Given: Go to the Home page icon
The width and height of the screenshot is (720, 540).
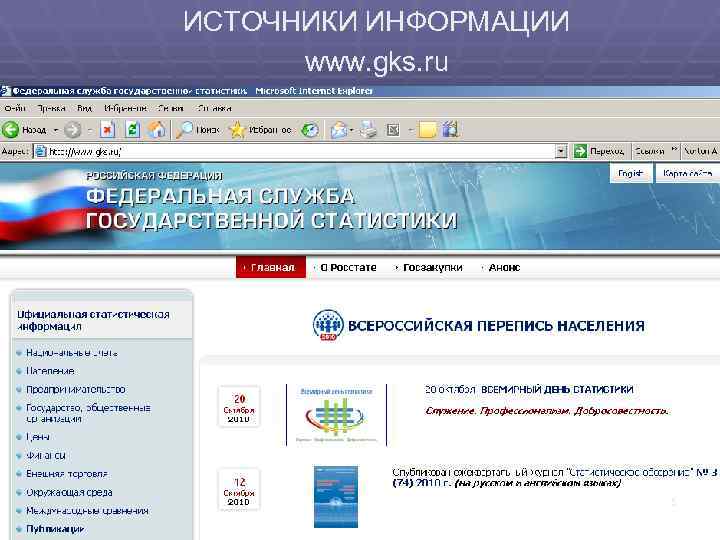Looking at the screenshot, I should [x=157, y=130].
